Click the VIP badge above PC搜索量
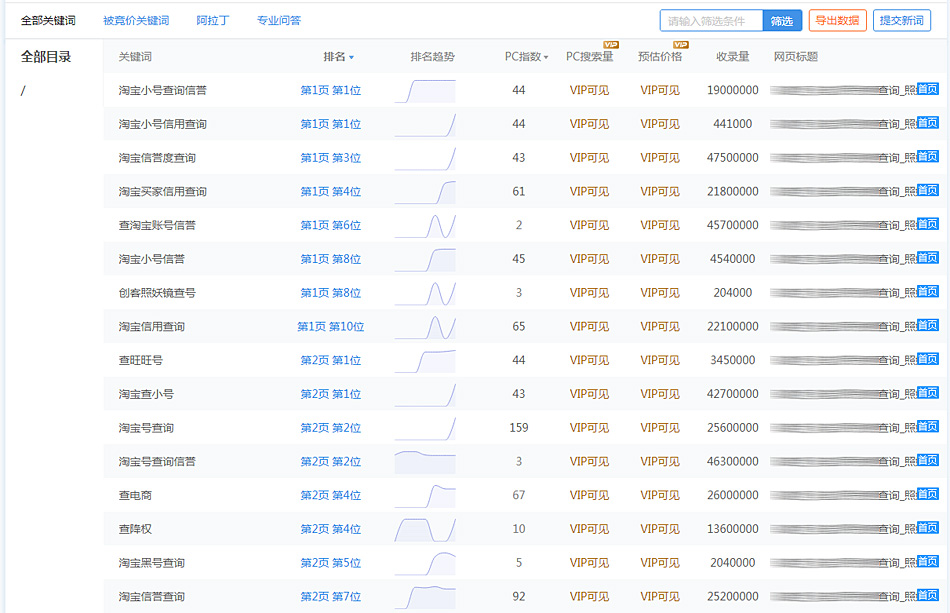The height and width of the screenshot is (613, 950). (x=611, y=44)
